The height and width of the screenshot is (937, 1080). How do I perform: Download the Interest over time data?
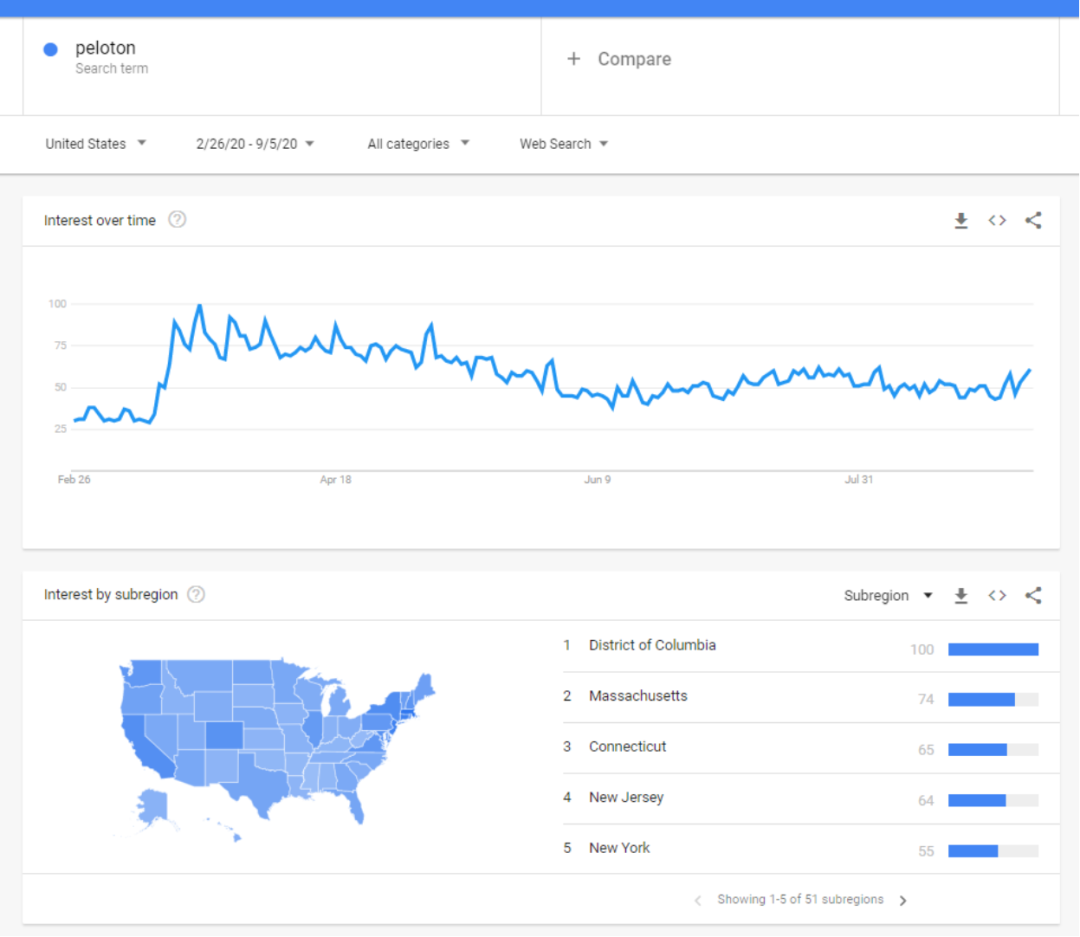(x=961, y=220)
